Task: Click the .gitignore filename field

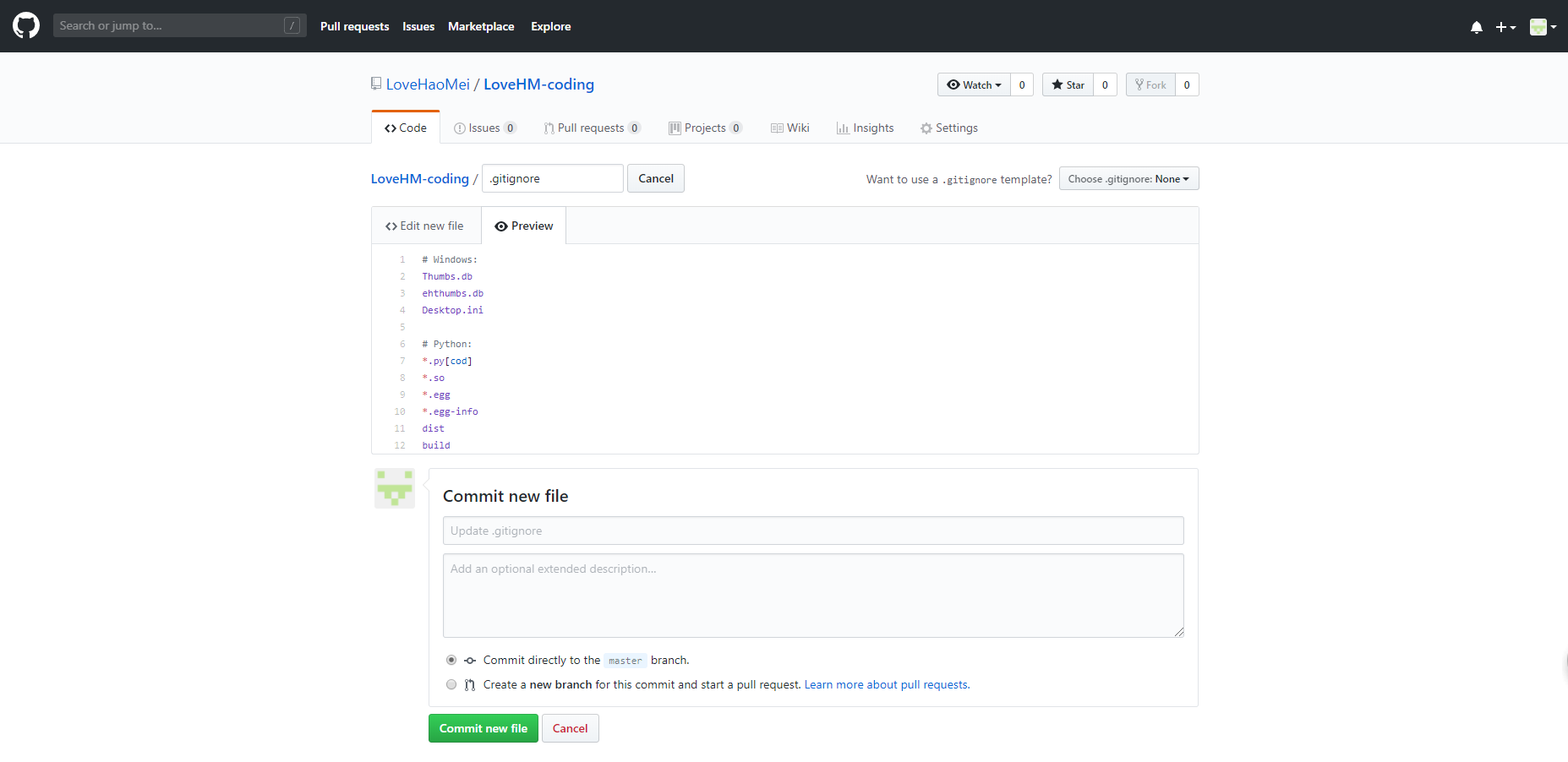Action: point(553,178)
